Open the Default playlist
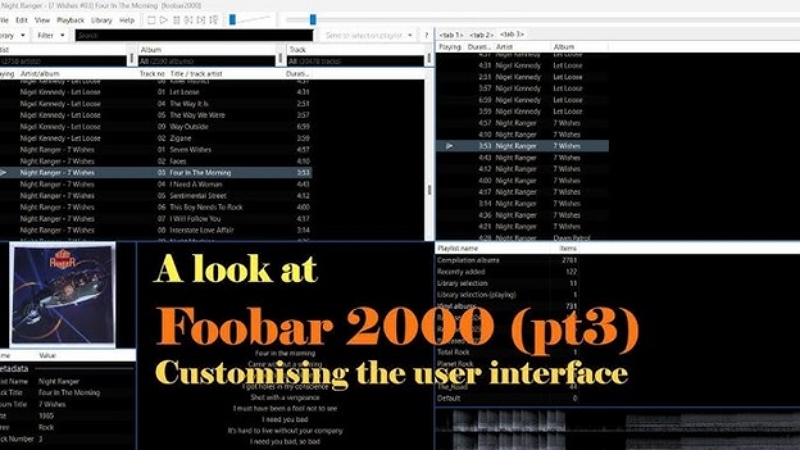Image resolution: width=800 pixels, height=450 pixels. click(507, 398)
